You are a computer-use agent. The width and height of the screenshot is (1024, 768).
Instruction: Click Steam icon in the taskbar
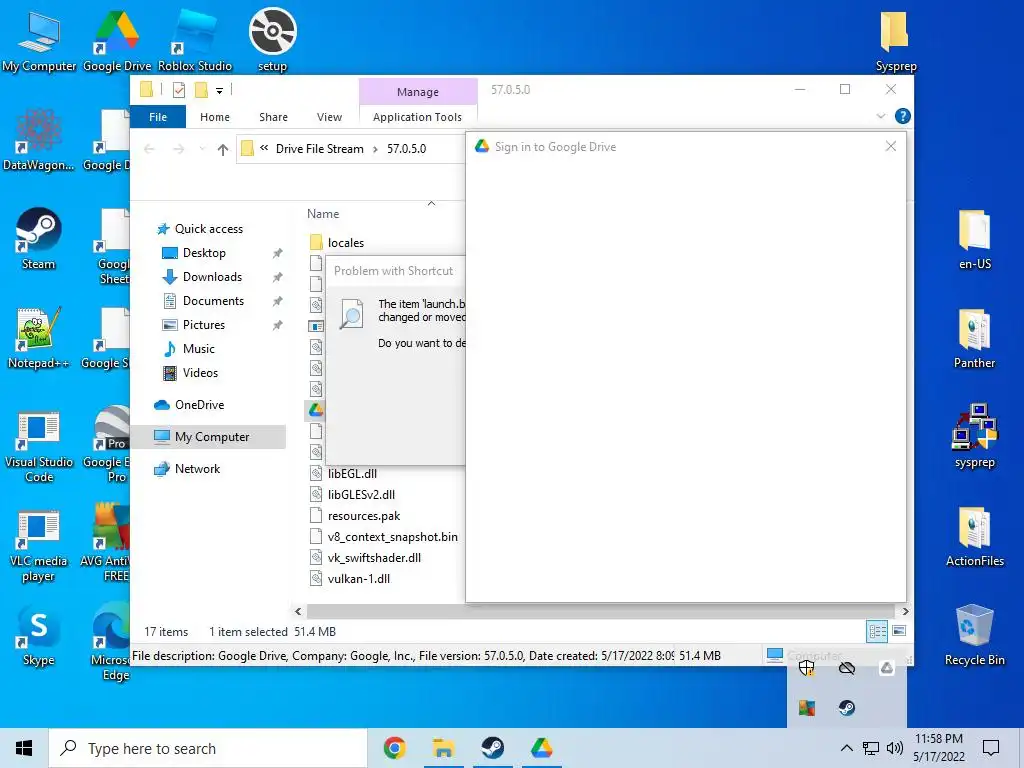click(492, 748)
